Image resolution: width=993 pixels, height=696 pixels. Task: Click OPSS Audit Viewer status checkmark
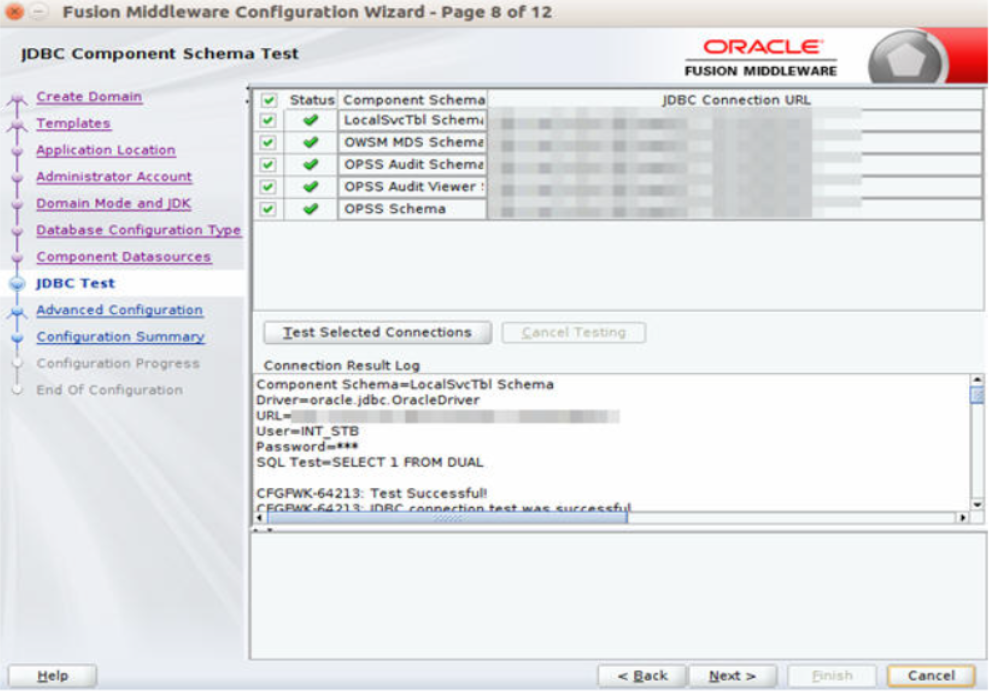coord(309,185)
